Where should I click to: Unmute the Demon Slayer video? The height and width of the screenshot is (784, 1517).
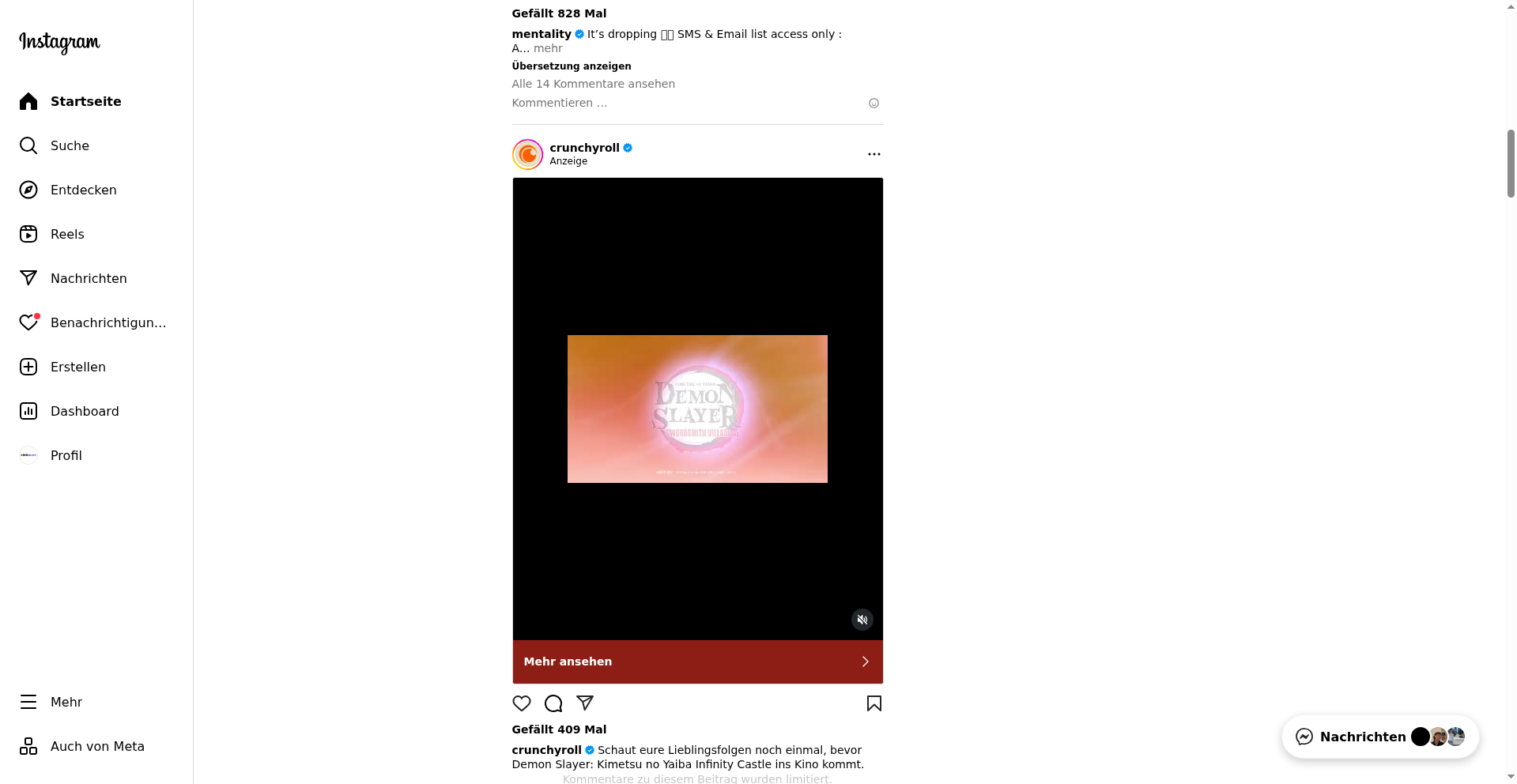(x=862, y=620)
